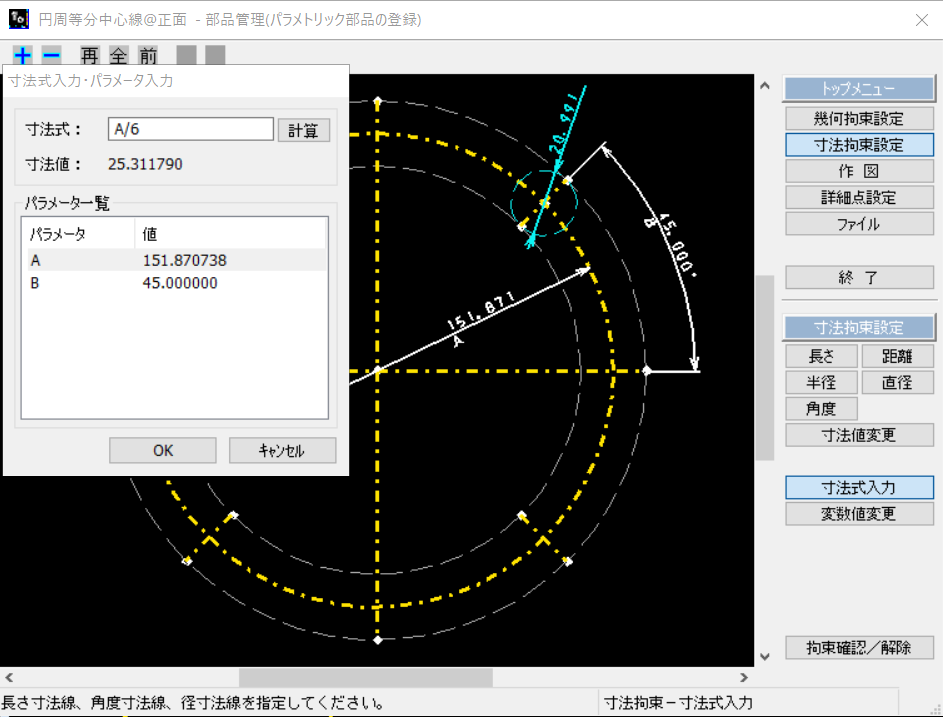The image size is (943, 717).
Task: Click the 再 redraw toolbar icon
Action: coord(90,56)
